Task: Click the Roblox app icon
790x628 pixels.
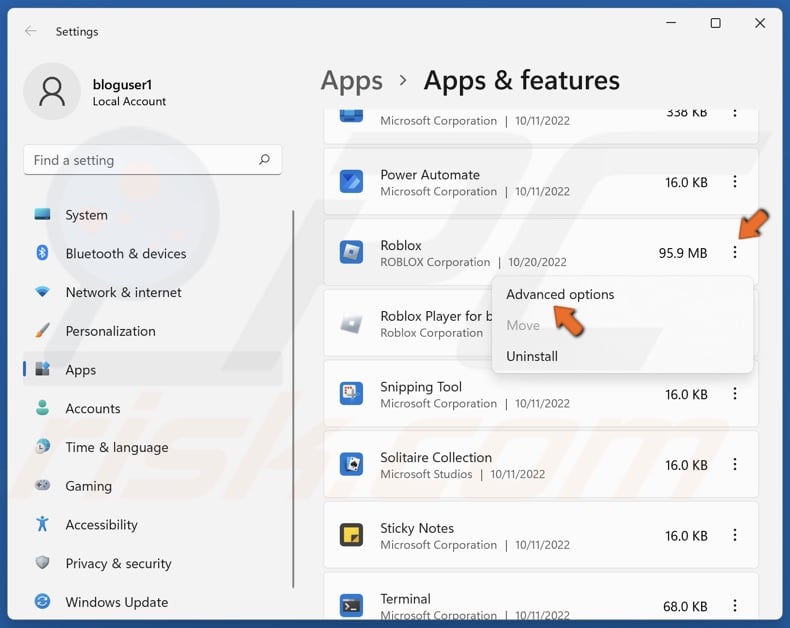Action: click(x=351, y=252)
